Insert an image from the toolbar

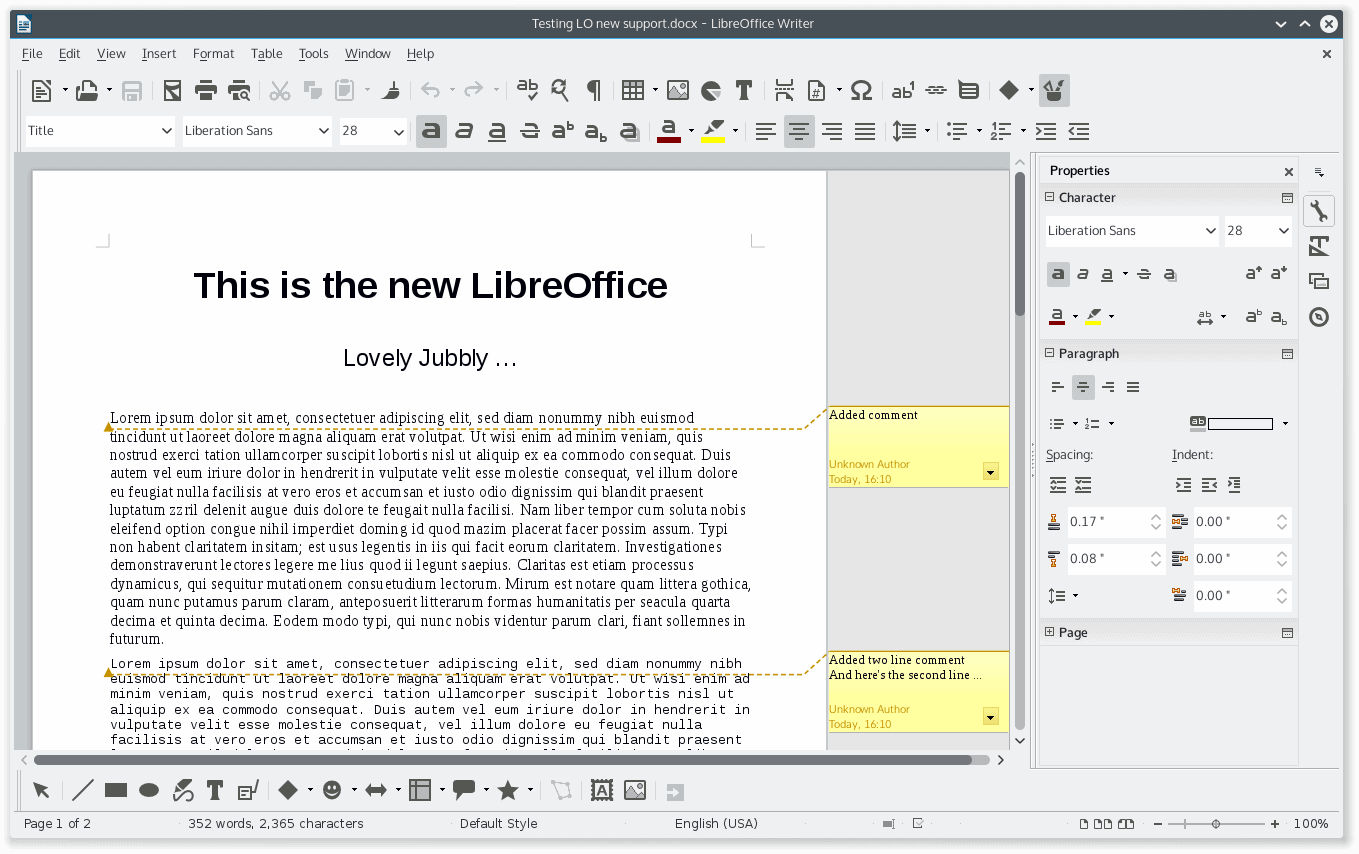(x=678, y=91)
